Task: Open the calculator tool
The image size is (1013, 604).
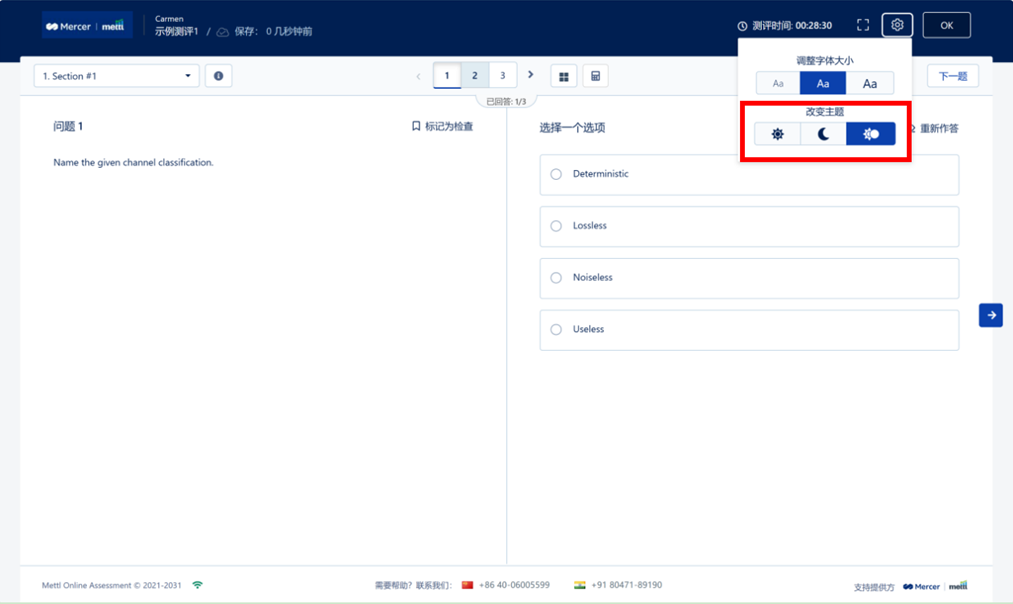Action: tap(595, 76)
